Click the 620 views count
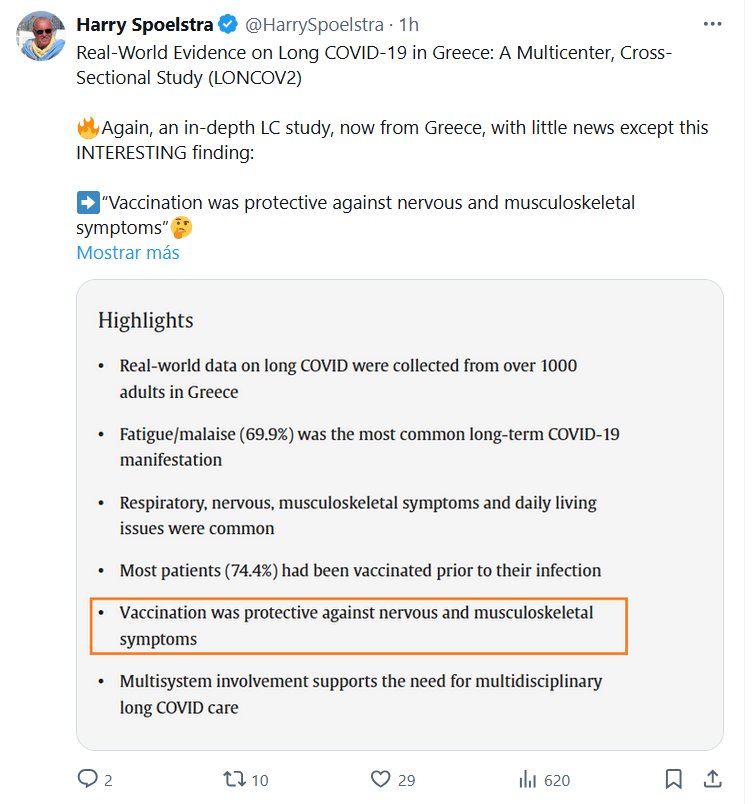The width and height of the screenshot is (754, 804). point(556,780)
